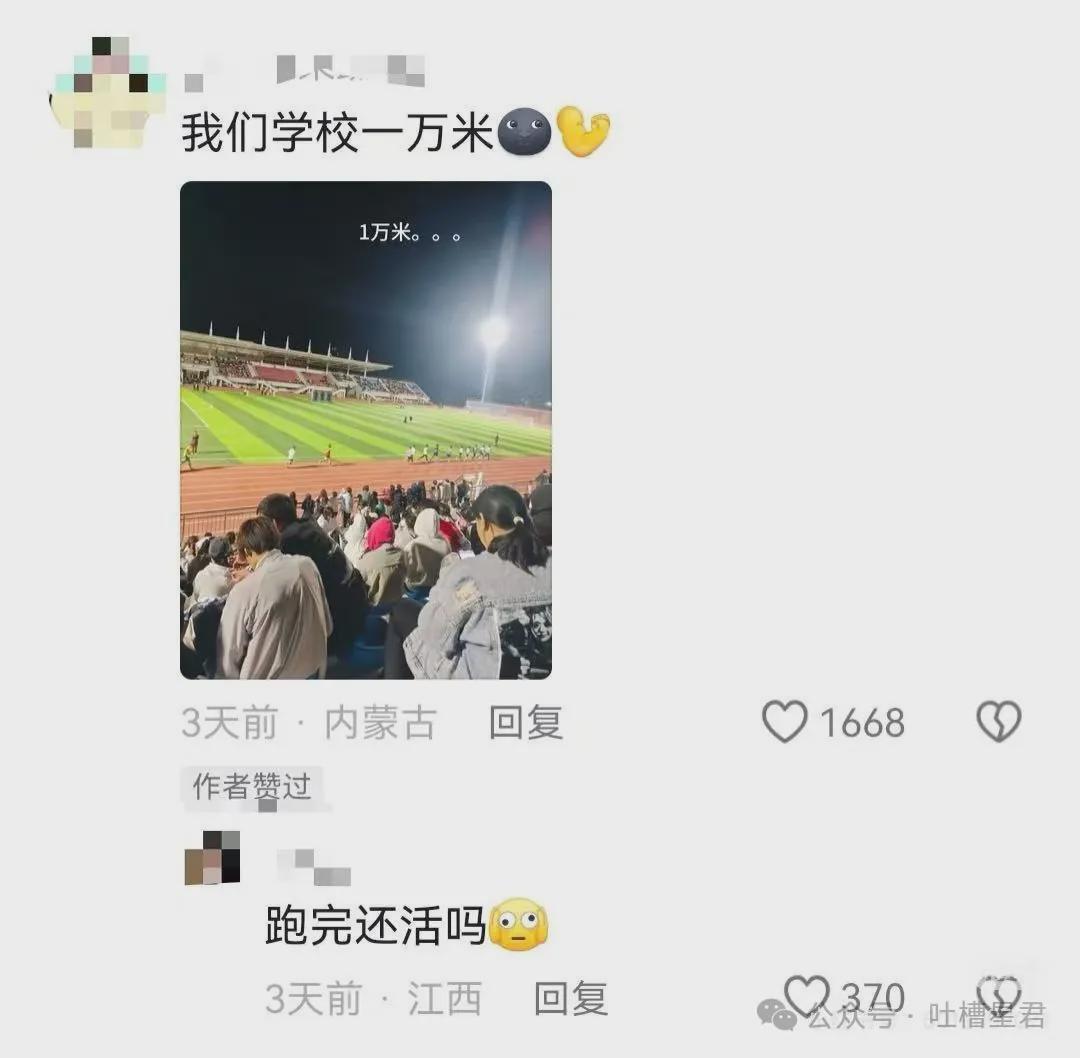The width and height of the screenshot is (1080, 1058).
Task: Reply to the 内蒙古 comment using 回复
Action: 526,723
